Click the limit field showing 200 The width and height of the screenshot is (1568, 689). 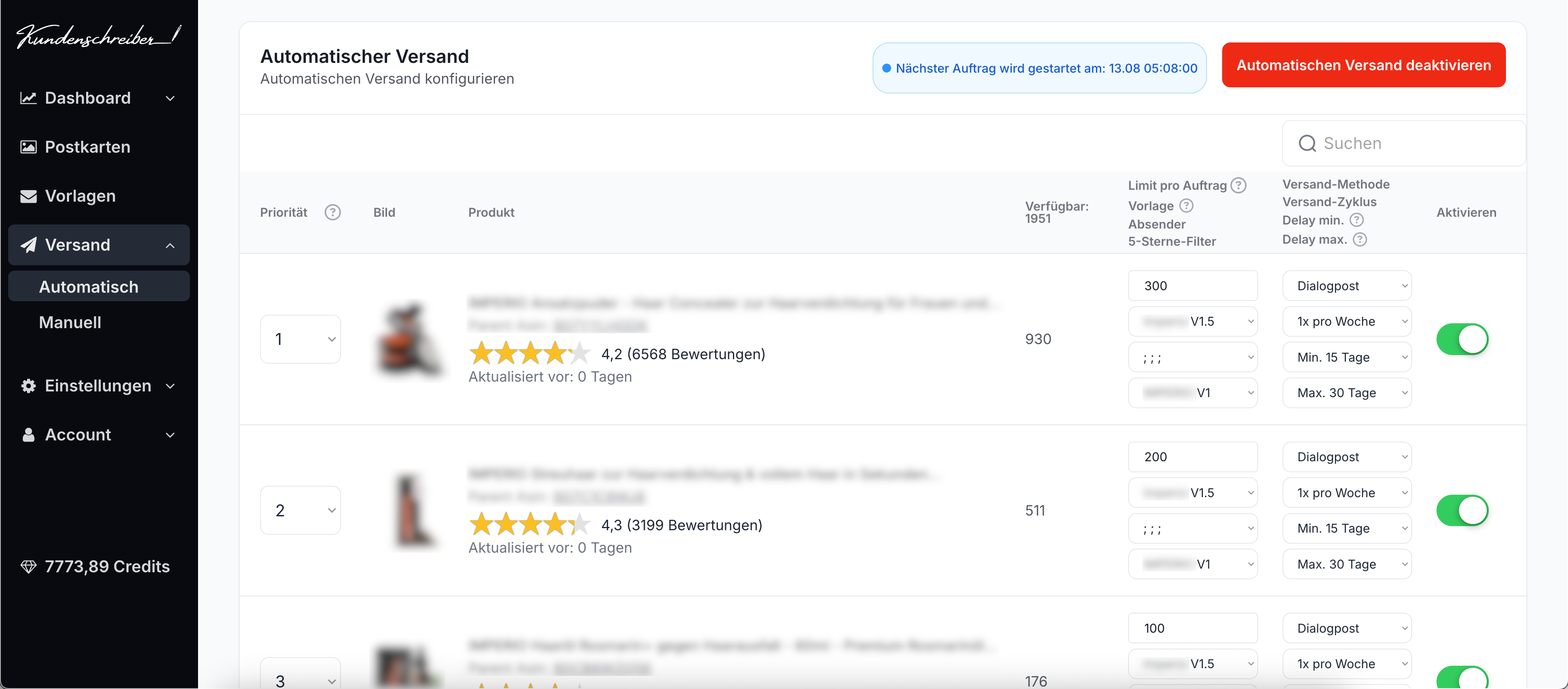point(1192,456)
